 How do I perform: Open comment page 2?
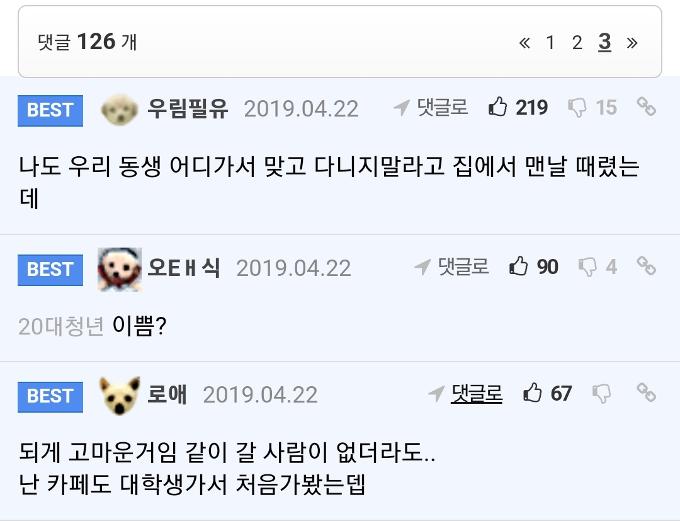[x=577, y=42]
